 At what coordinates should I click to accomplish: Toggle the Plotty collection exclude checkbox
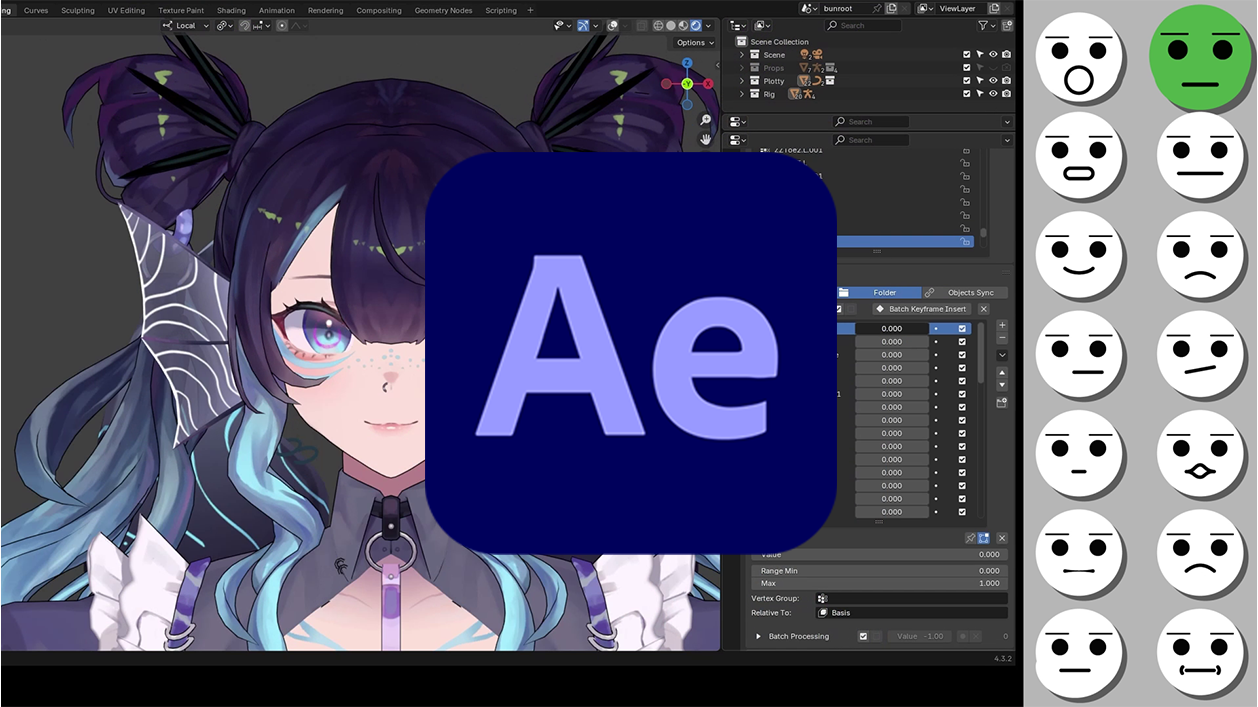tap(967, 81)
